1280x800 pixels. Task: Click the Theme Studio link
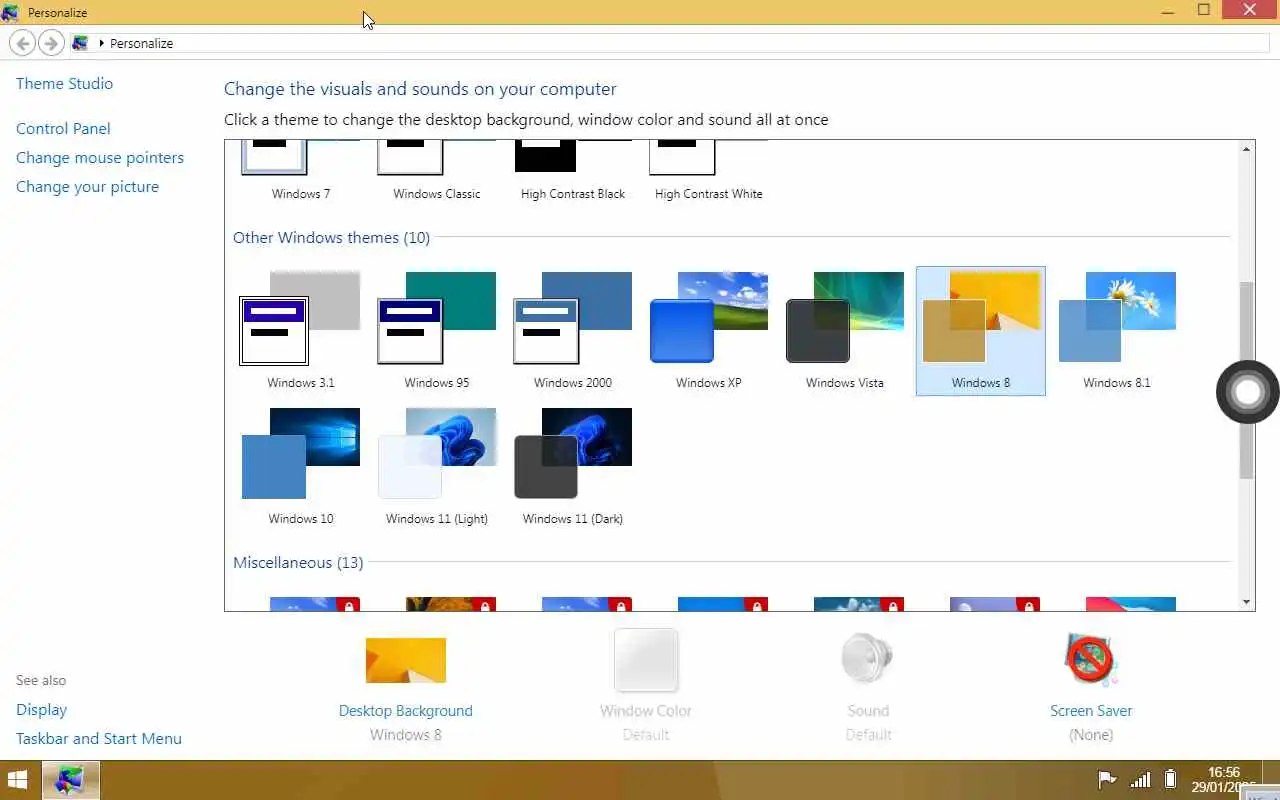click(64, 83)
